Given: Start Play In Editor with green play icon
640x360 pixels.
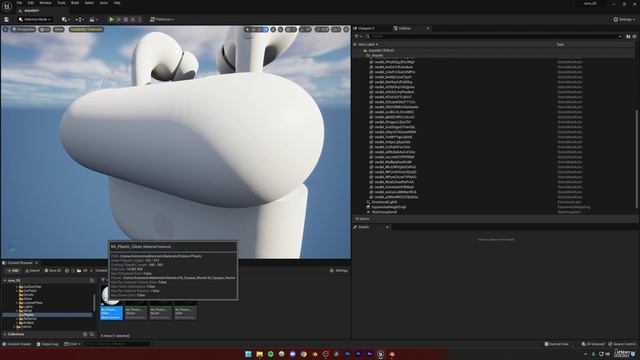Looking at the screenshot, I should point(111,20).
